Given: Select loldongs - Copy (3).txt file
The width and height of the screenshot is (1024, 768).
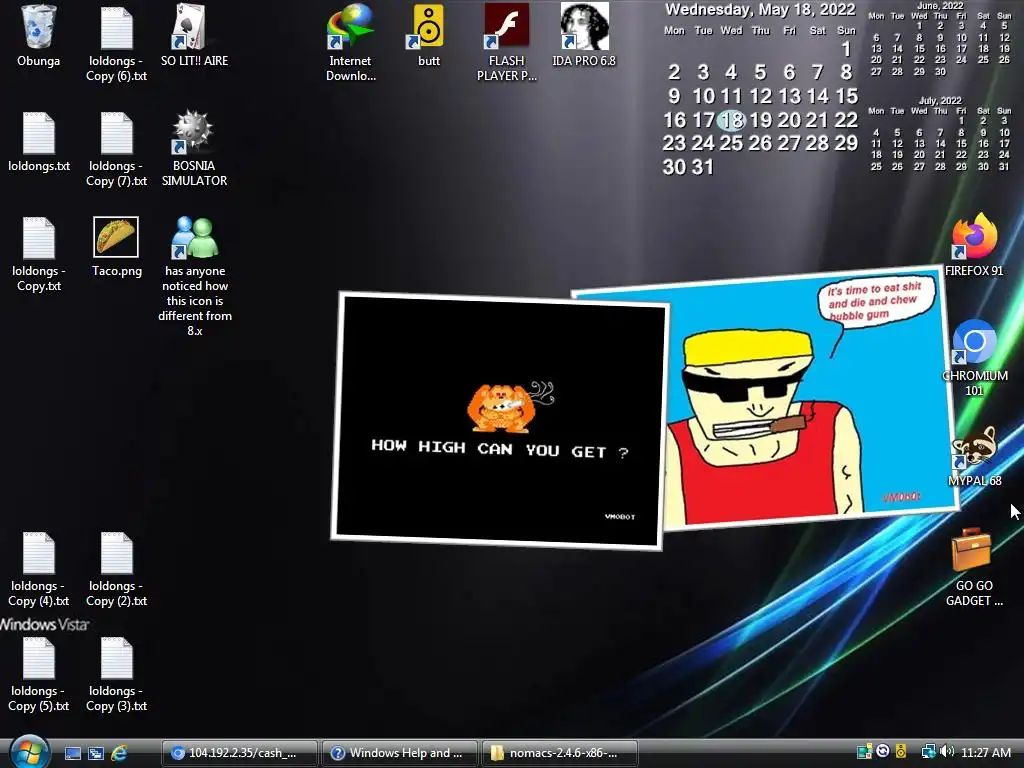Looking at the screenshot, I should point(116,675).
